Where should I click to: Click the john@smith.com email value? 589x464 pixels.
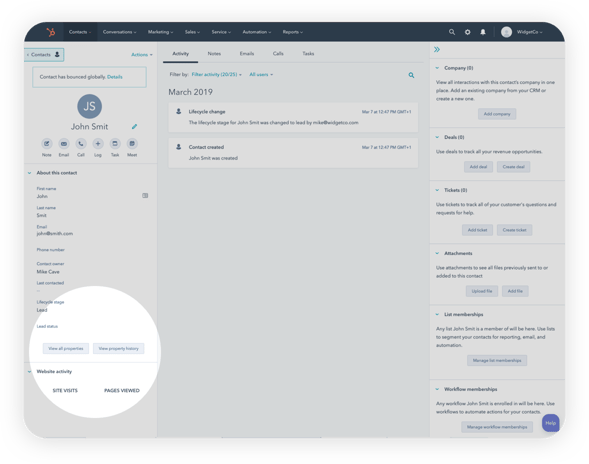[55, 234]
